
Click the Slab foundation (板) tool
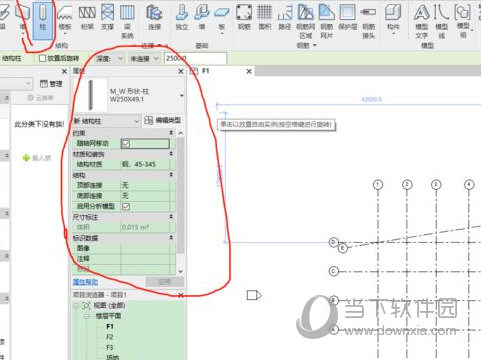tap(222, 19)
